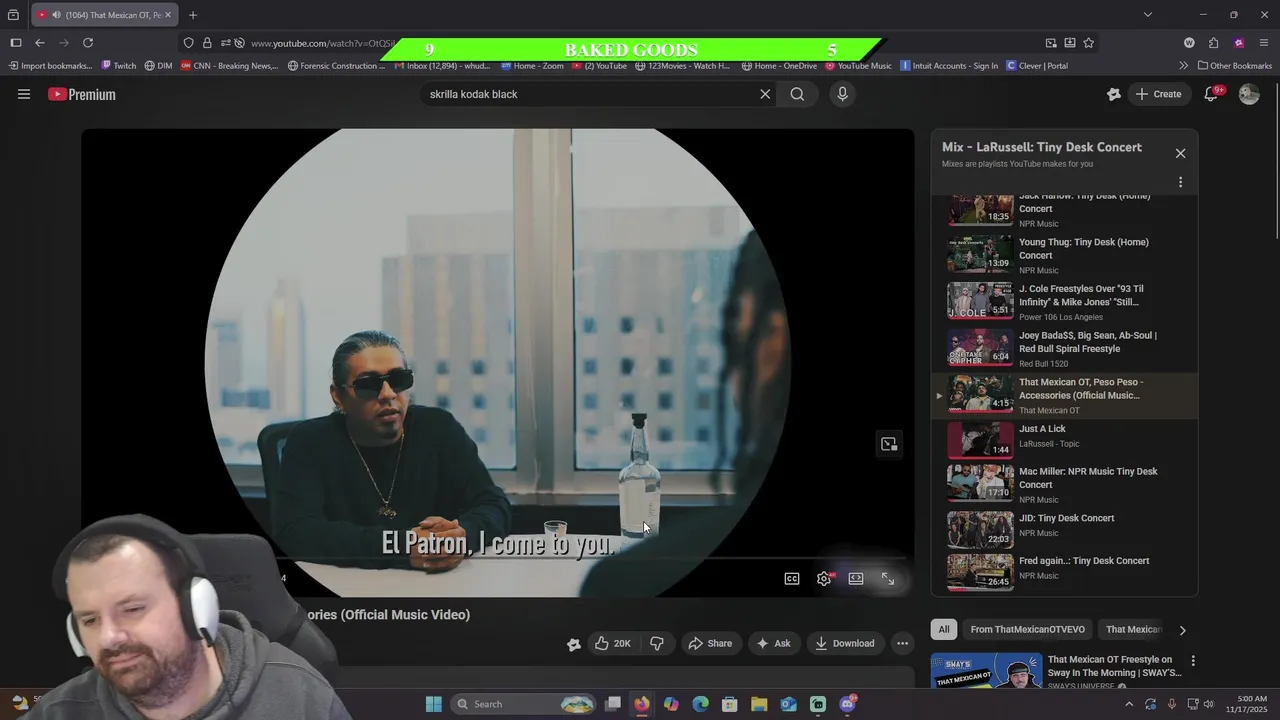Image resolution: width=1280 pixels, height=720 pixels.
Task: Open more actions ellipsis below video
Action: 902,643
